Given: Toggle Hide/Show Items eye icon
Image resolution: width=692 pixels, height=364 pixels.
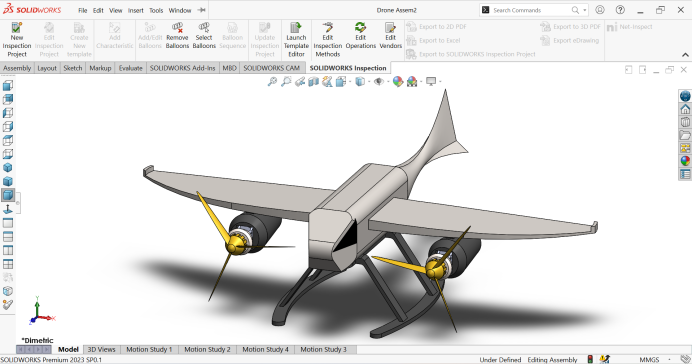Looking at the screenshot, I should coord(379,81).
